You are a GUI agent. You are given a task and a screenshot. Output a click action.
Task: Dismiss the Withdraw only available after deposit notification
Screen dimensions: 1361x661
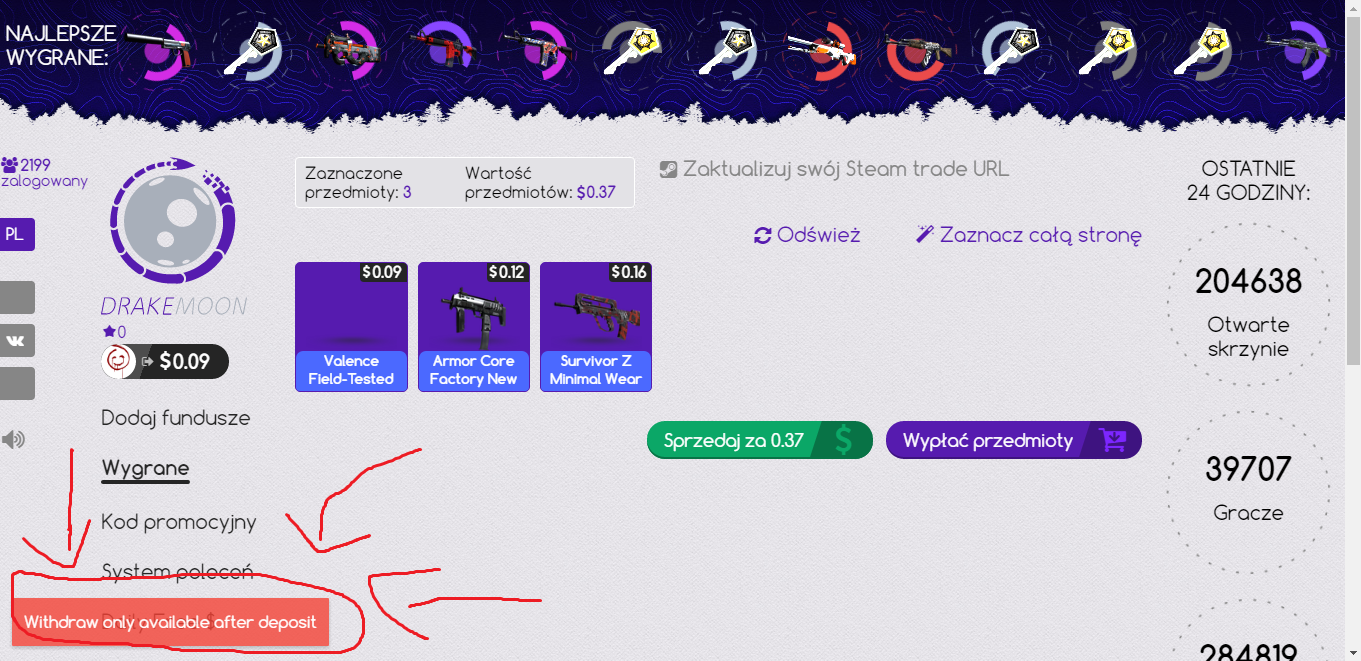pyautogui.click(x=170, y=622)
